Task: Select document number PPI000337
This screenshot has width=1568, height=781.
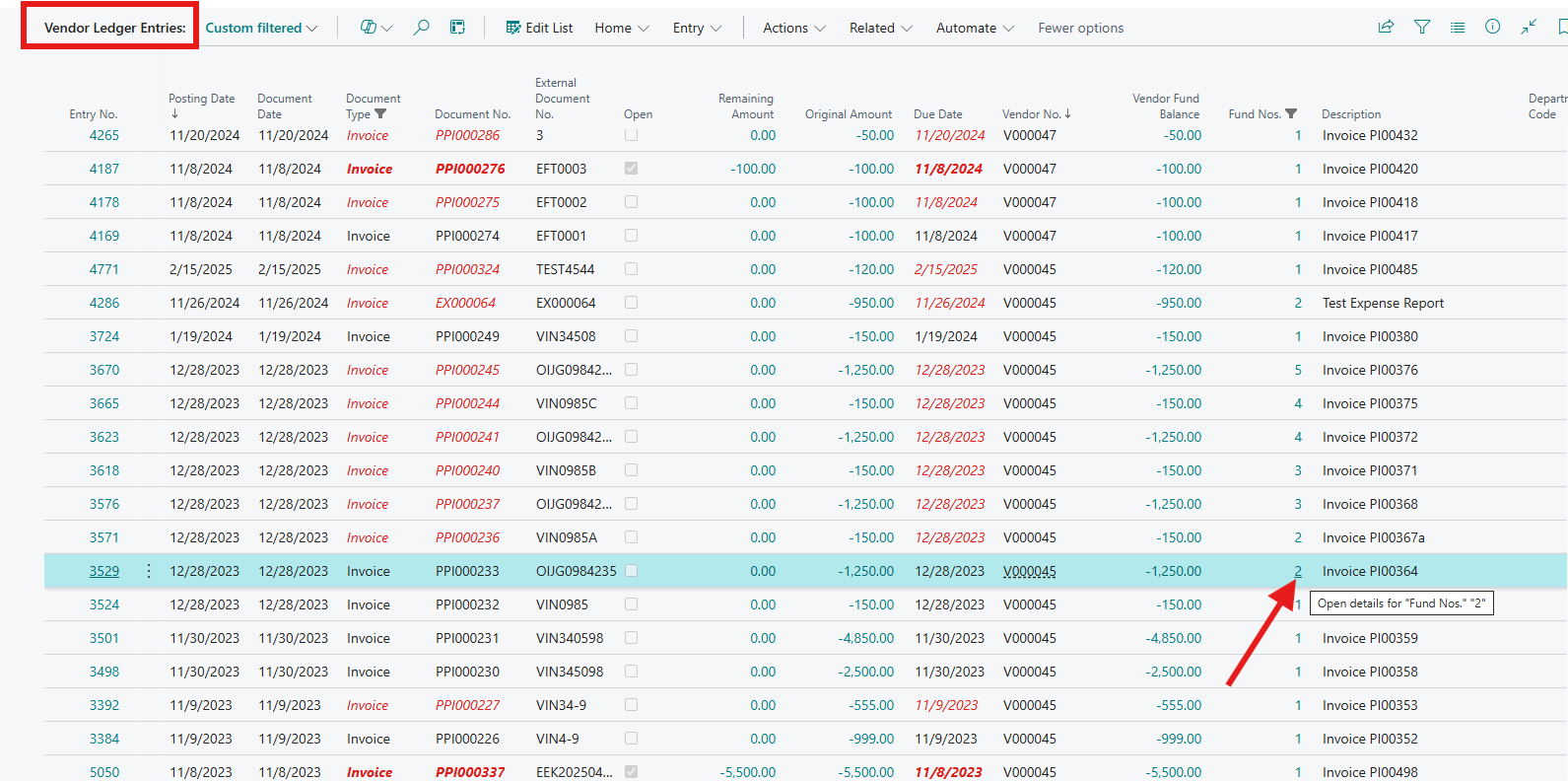Action: pyautogui.click(x=470, y=772)
